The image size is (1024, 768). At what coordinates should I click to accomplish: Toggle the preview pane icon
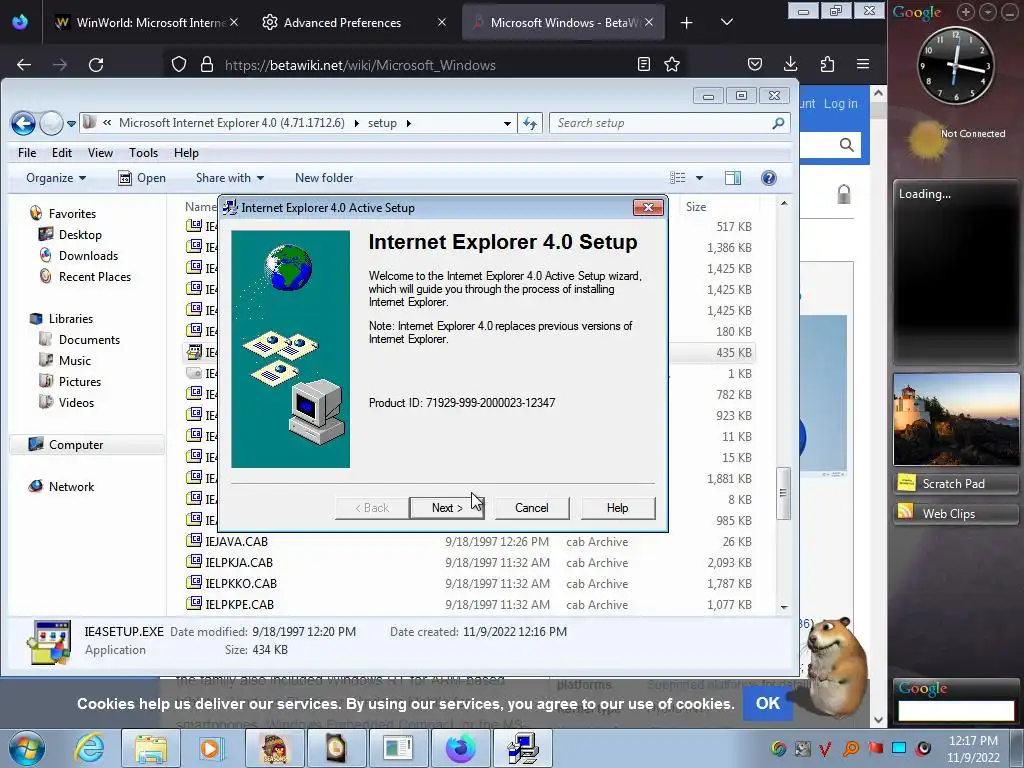coord(733,178)
